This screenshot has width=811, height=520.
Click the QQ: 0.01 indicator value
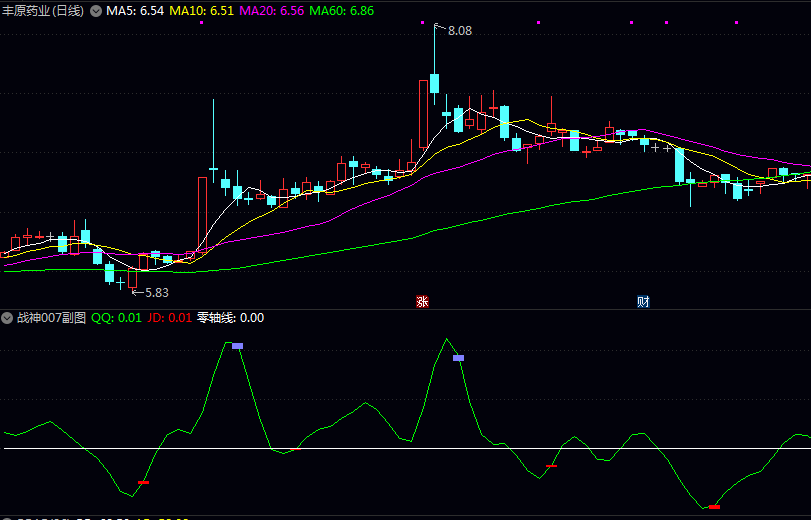click(116, 318)
